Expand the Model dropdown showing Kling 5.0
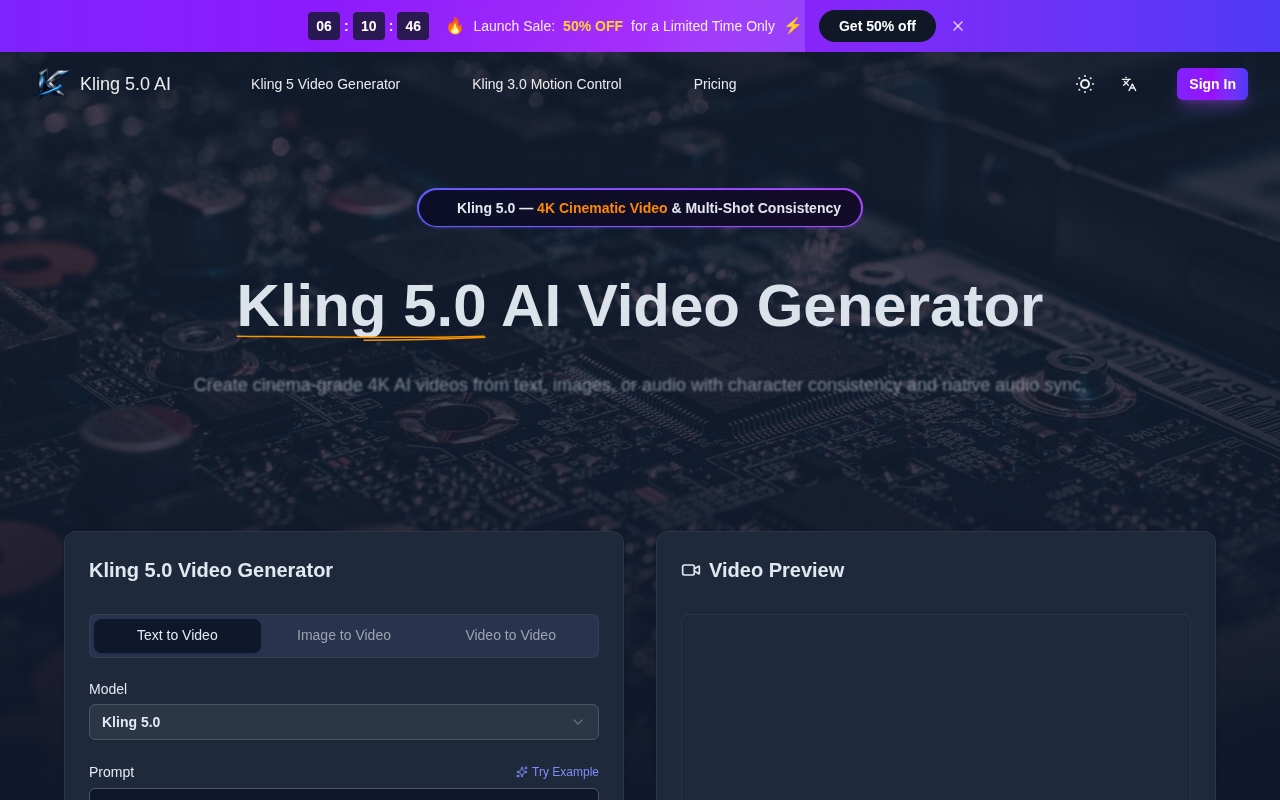This screenshot has height=800, width=1280. [x=344, y=722]
